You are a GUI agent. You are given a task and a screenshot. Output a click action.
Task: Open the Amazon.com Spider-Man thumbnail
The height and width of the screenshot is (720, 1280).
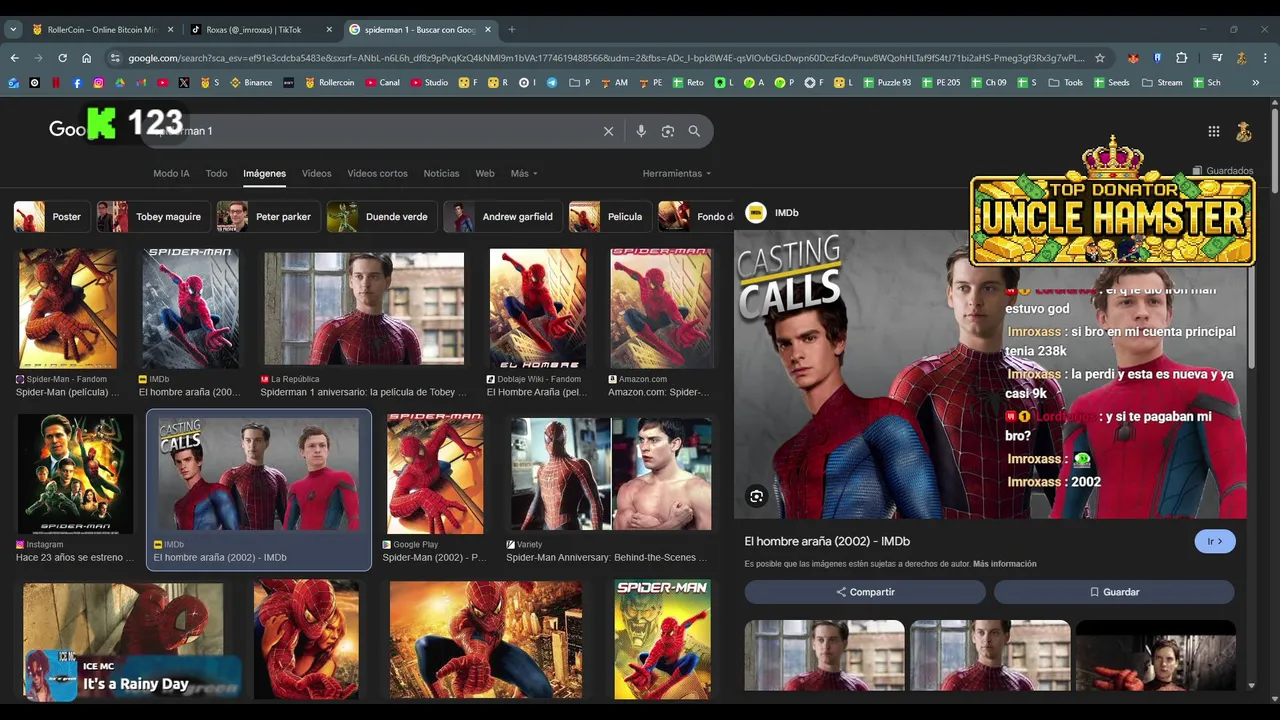click(x=661, y=309)
